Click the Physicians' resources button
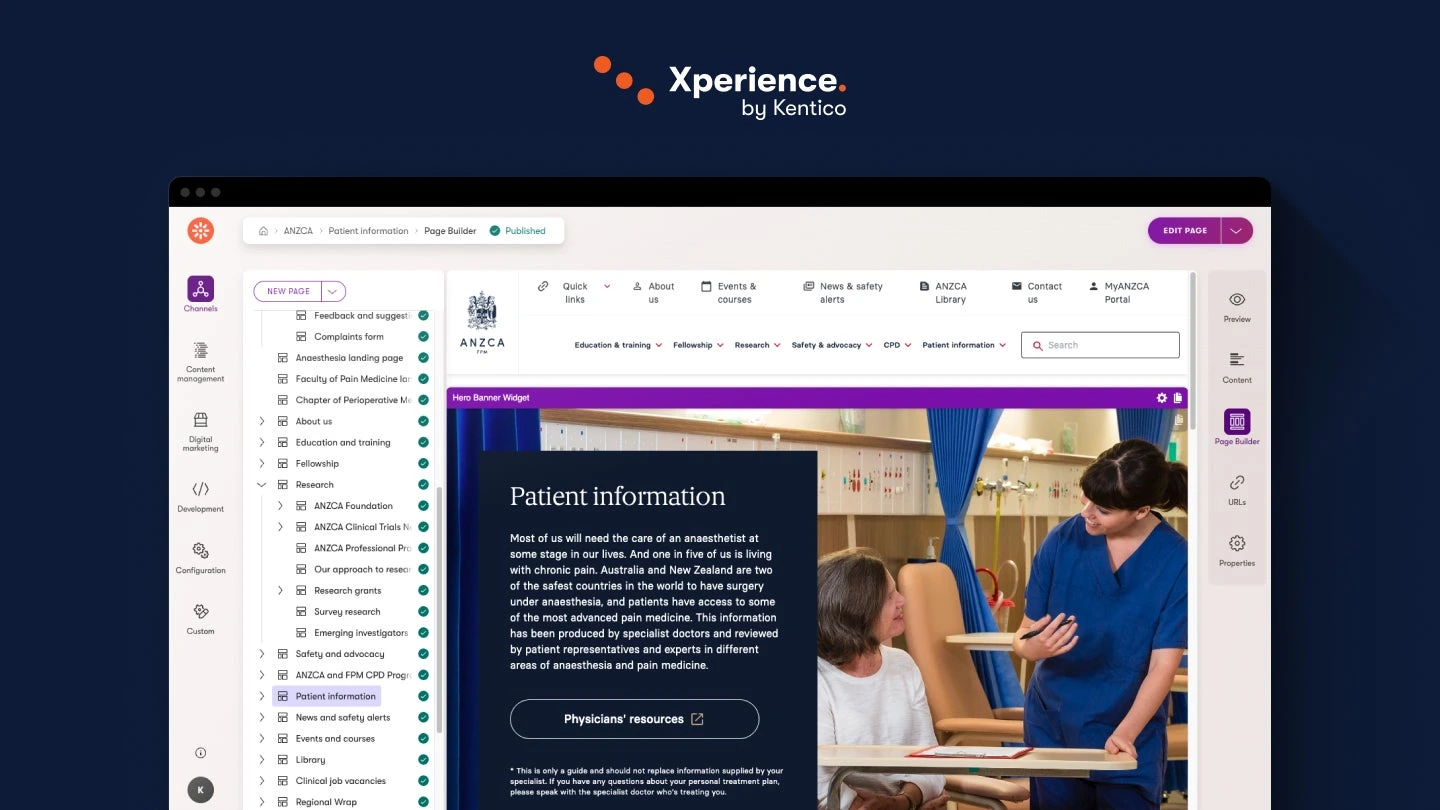 (634, 719)
